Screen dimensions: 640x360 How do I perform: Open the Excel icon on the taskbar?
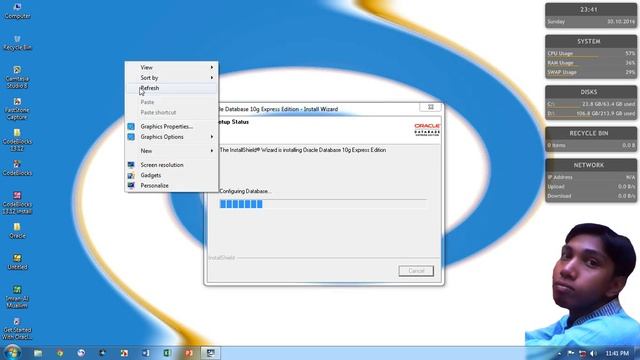167,353
